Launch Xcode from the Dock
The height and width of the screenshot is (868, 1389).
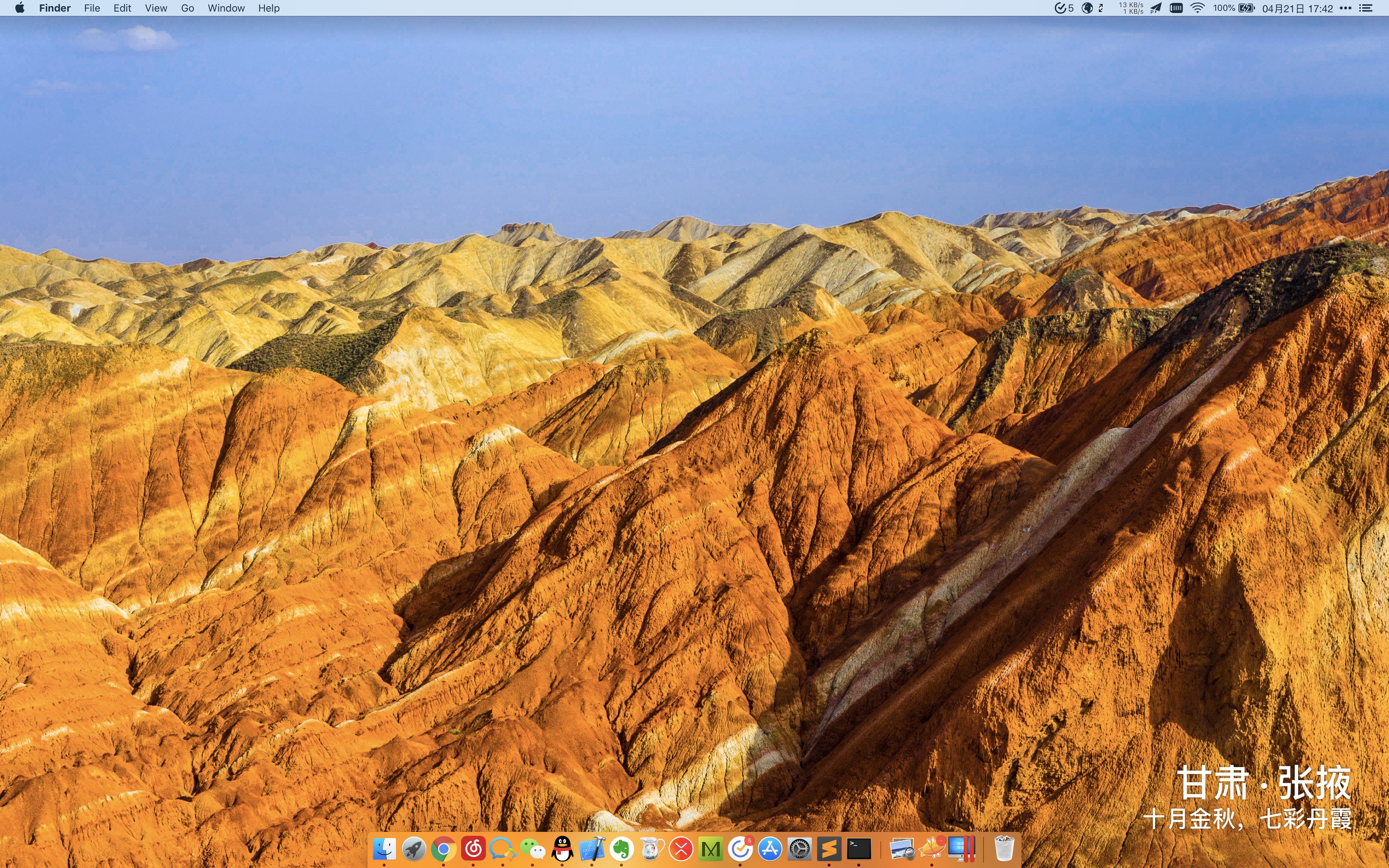pos(592,848)
